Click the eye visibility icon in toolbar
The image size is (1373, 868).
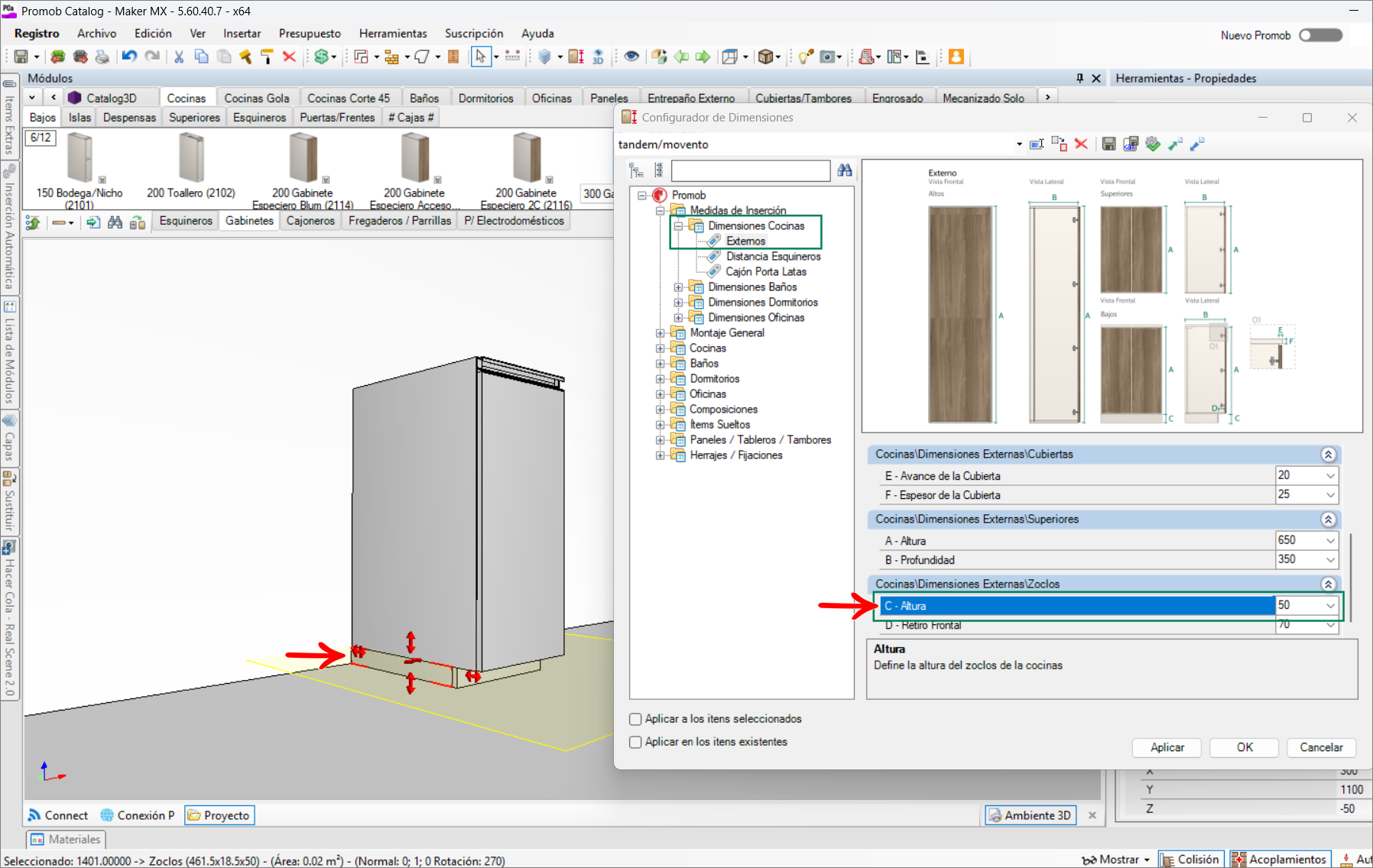point(631,57)
